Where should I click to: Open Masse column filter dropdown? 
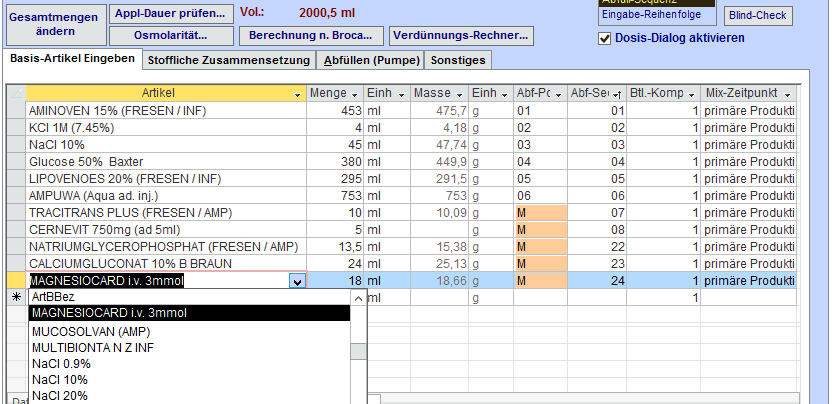point(460,94)
